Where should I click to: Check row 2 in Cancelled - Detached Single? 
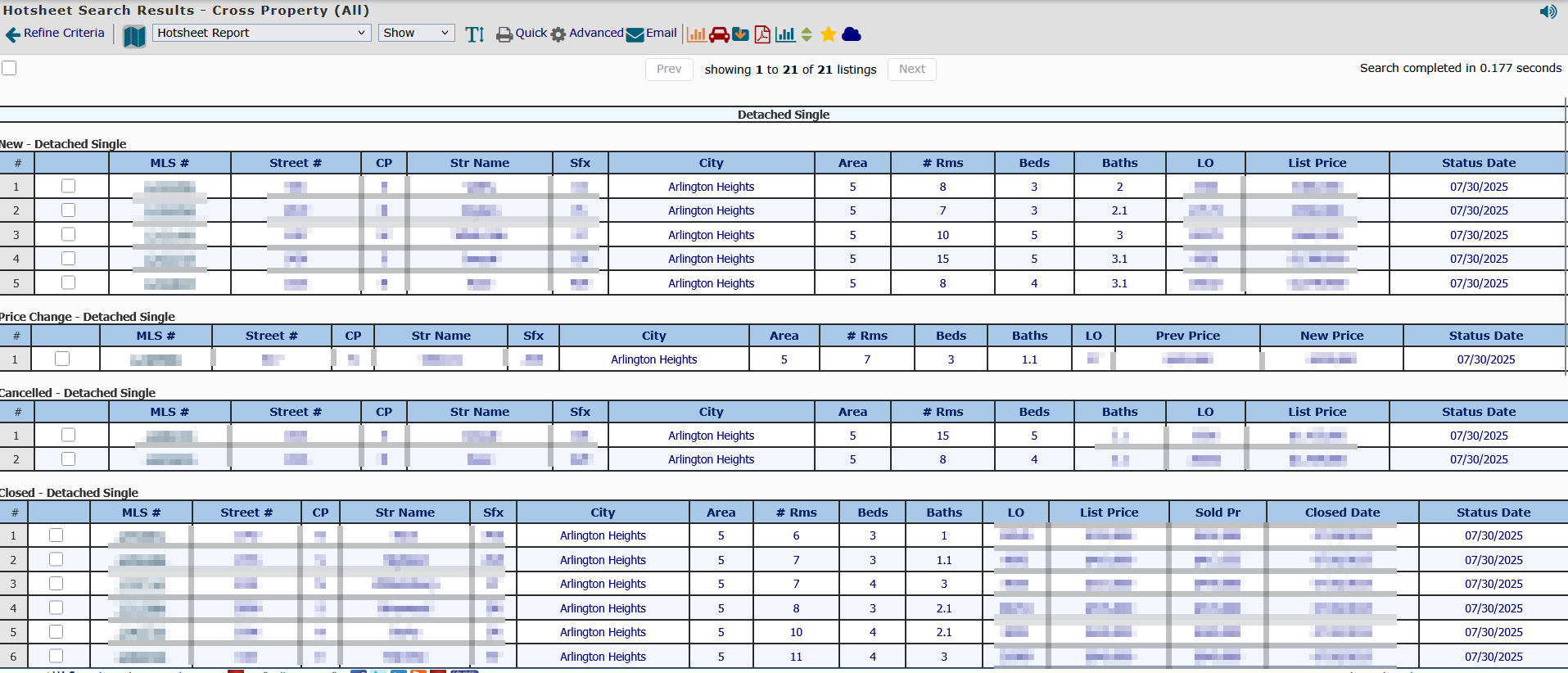point(69,458)
